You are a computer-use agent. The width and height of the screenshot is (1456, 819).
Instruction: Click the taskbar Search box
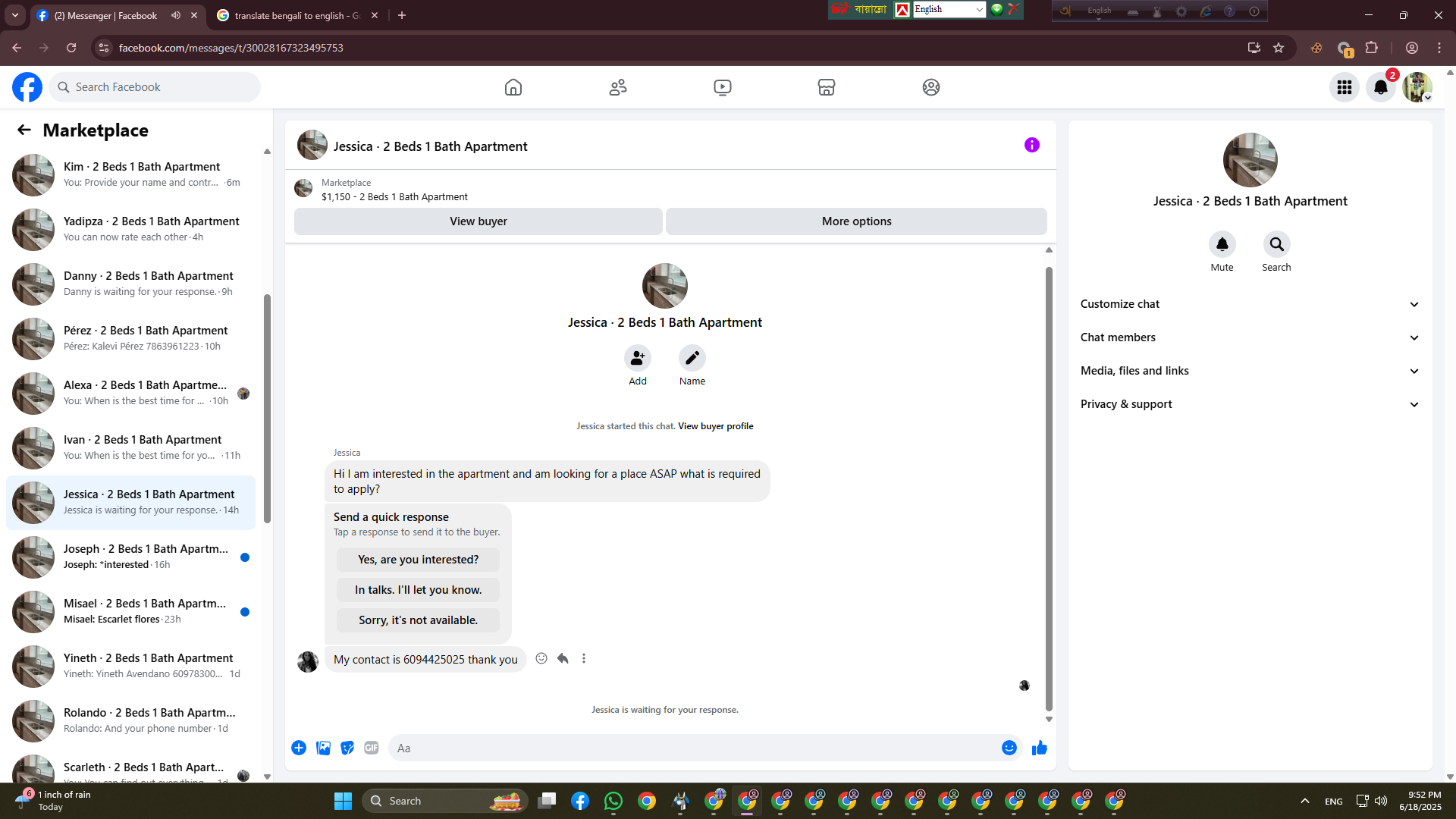[444, 801]
